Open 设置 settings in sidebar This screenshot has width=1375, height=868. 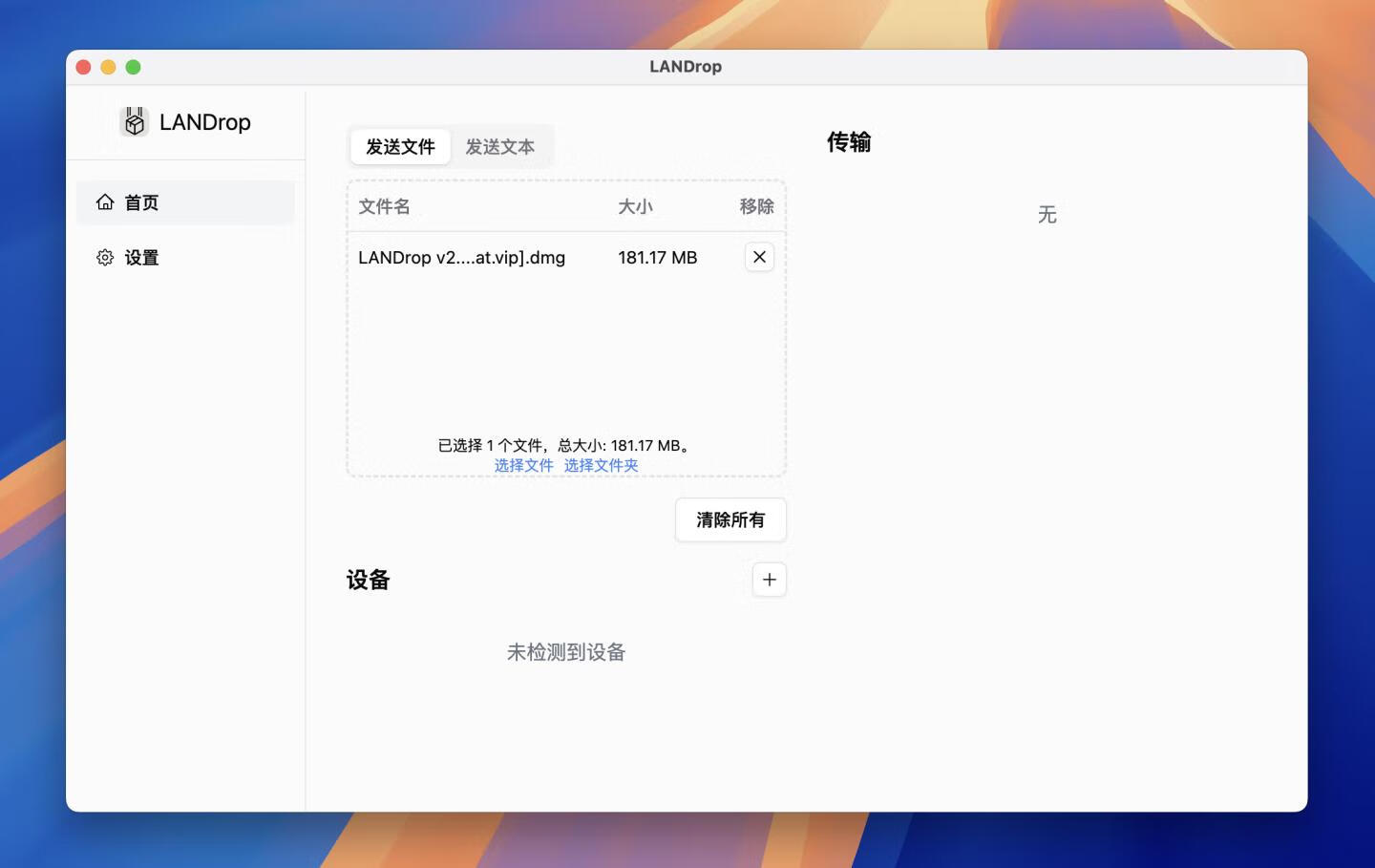(x=185, y=258)
